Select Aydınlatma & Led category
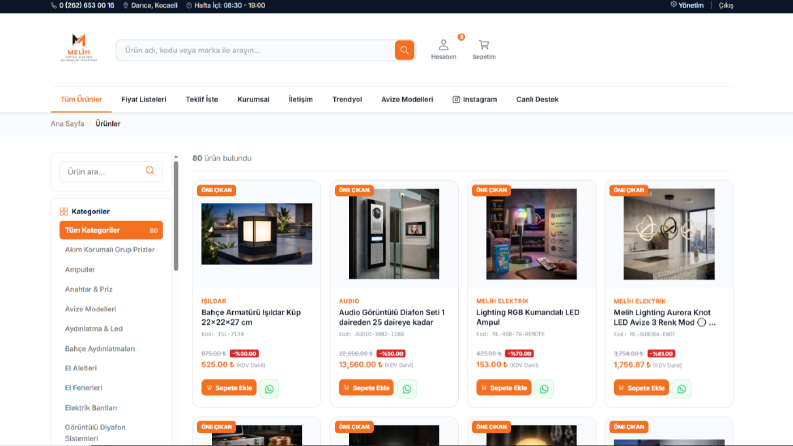793x446 pixels. tap(94, 329)
